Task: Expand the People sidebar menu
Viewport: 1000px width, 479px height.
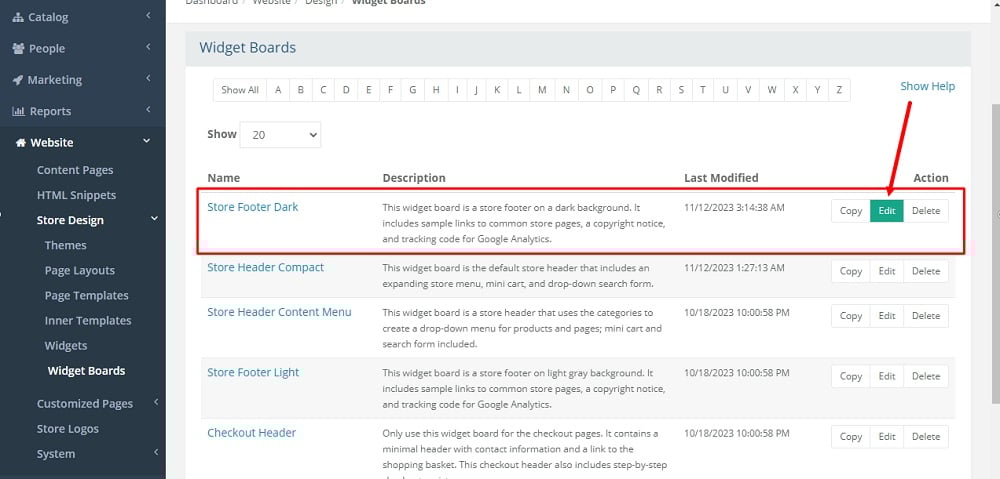Action: click(x=148, y=46)
